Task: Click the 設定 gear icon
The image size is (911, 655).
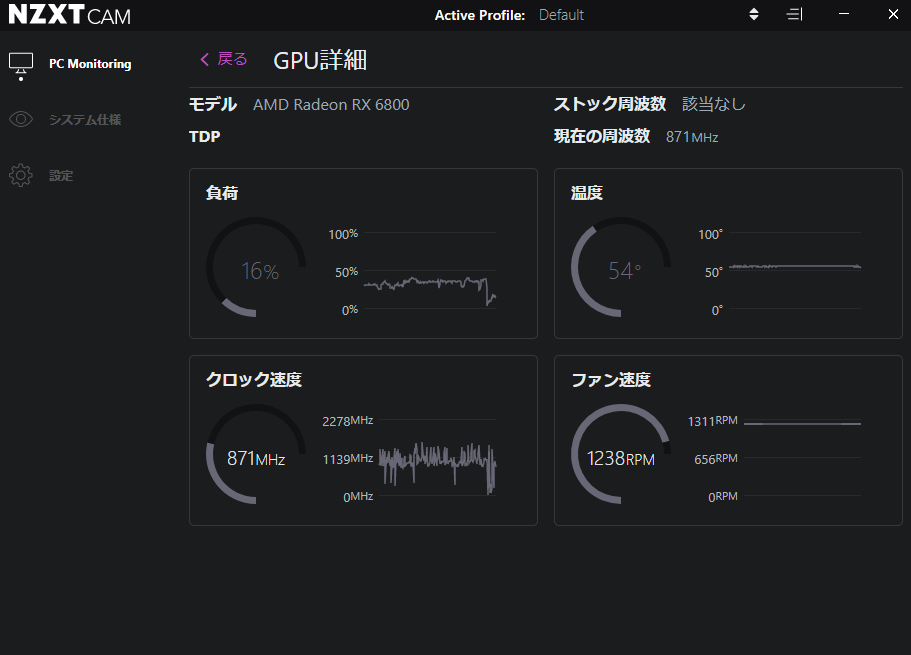Action: tap(21, 175)
